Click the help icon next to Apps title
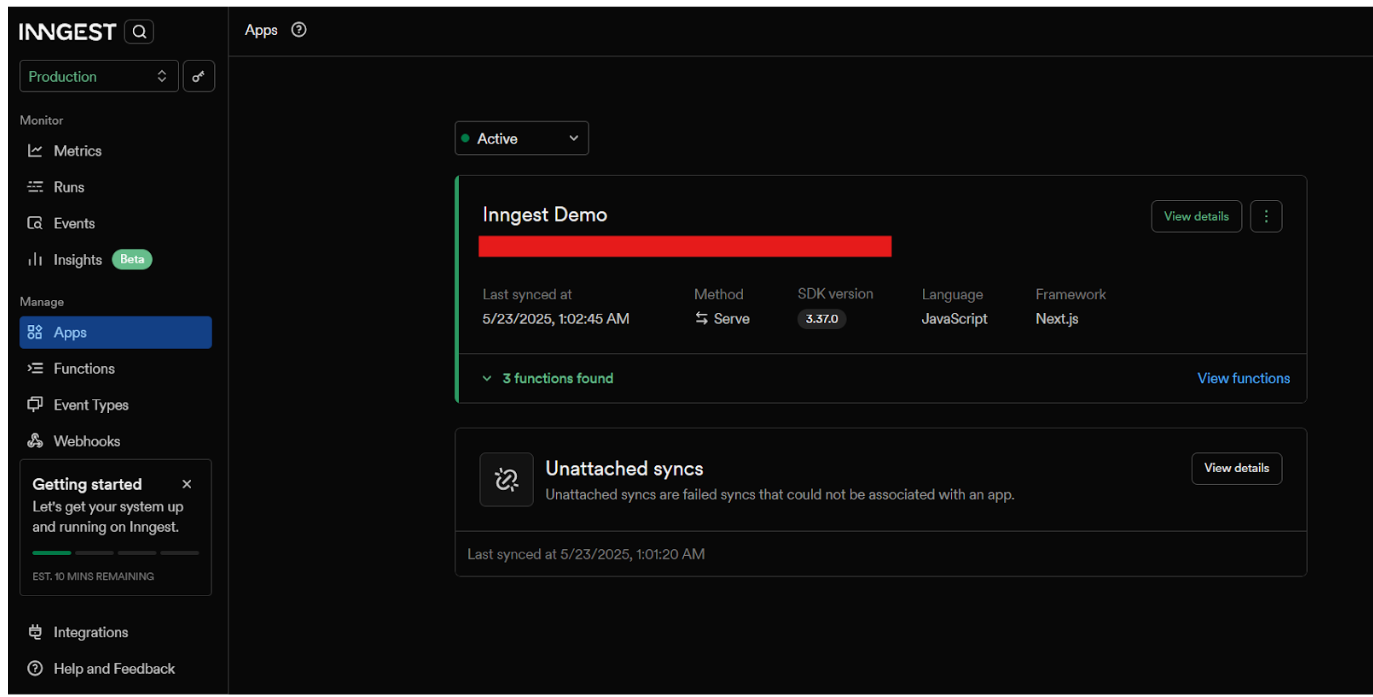Viewport: 1373px width, 697px height. point(298,30)
